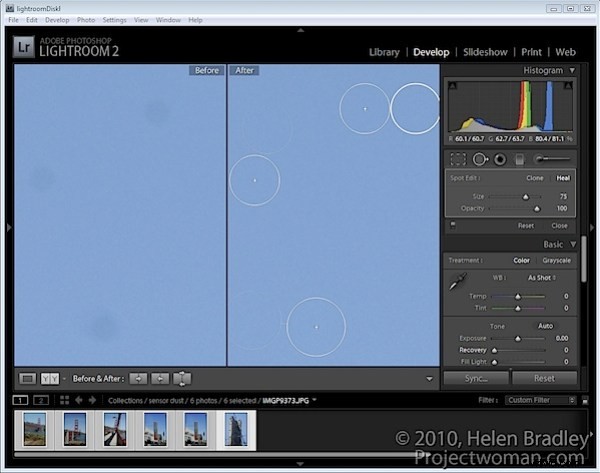
Task: Open the Photo menu
Action: 86,20
